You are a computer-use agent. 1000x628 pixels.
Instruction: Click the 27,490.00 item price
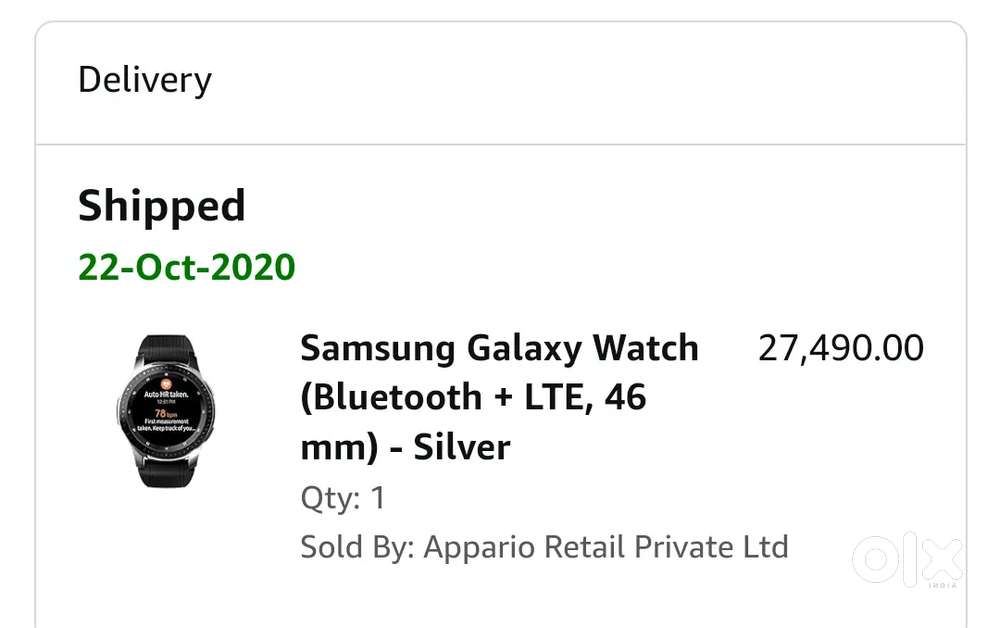coord(841,348)
